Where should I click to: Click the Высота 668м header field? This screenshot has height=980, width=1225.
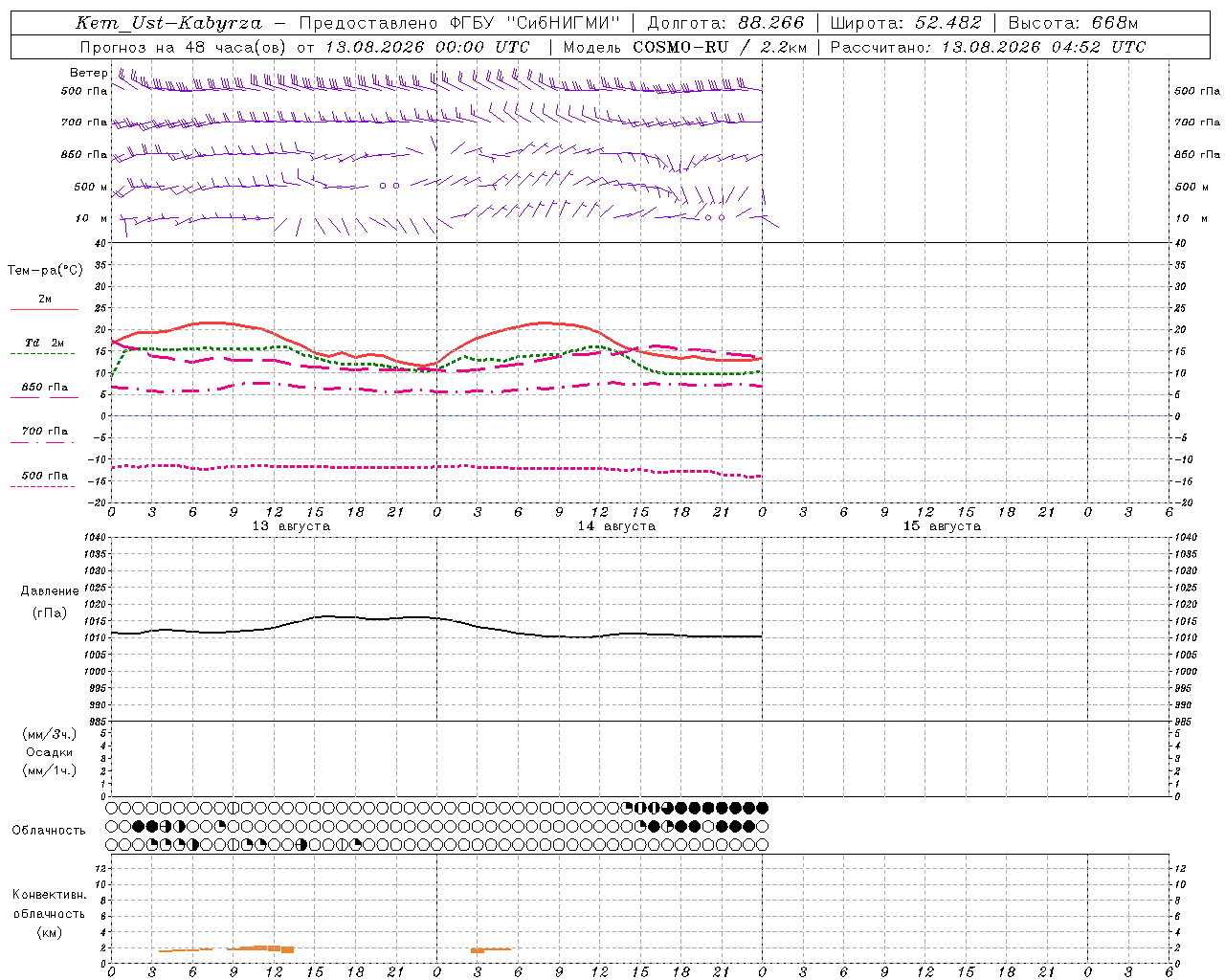1073,23
